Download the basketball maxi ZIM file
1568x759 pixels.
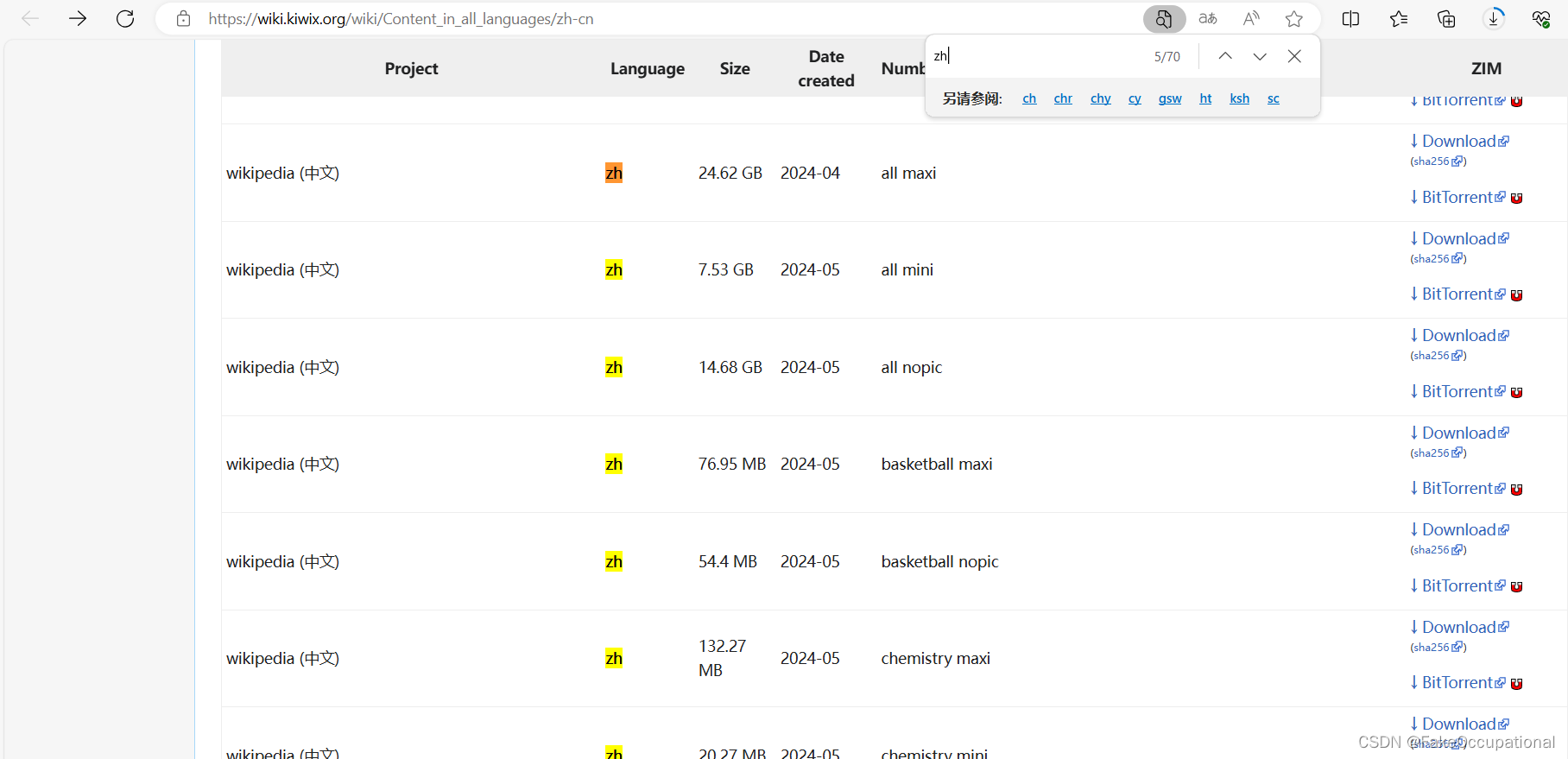1459,433
